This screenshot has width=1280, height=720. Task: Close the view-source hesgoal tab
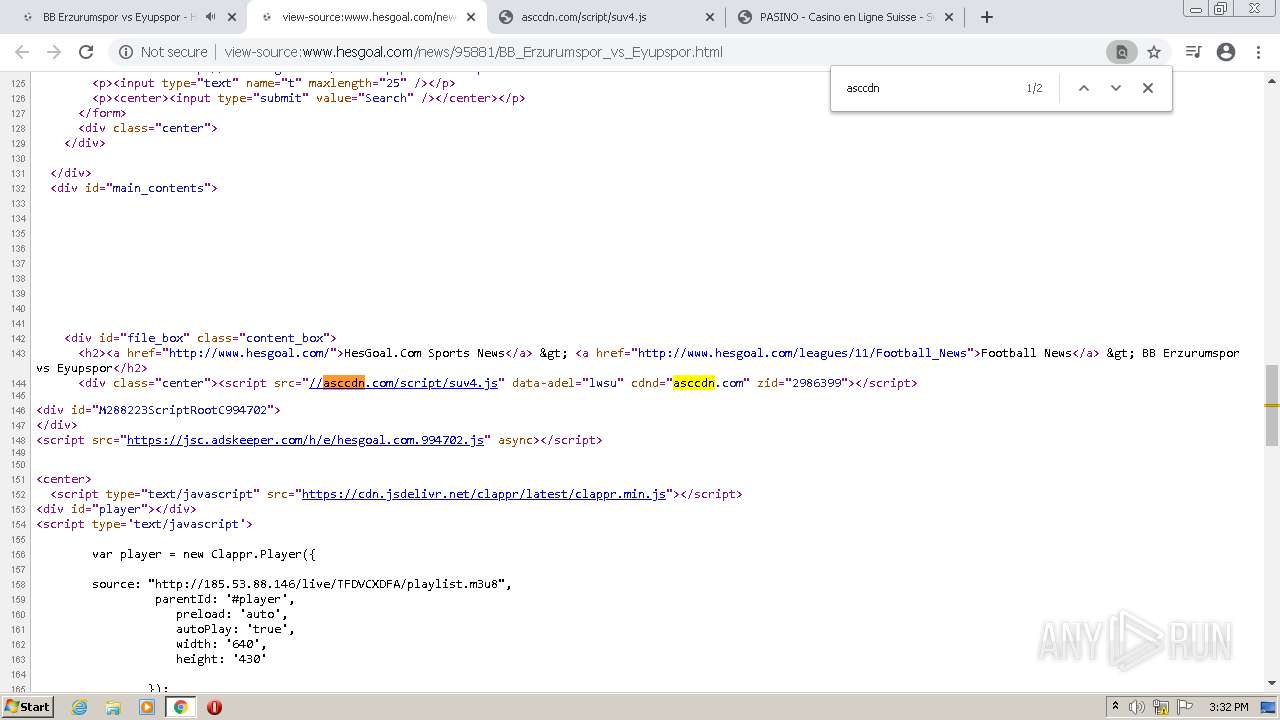coord(471,17)
